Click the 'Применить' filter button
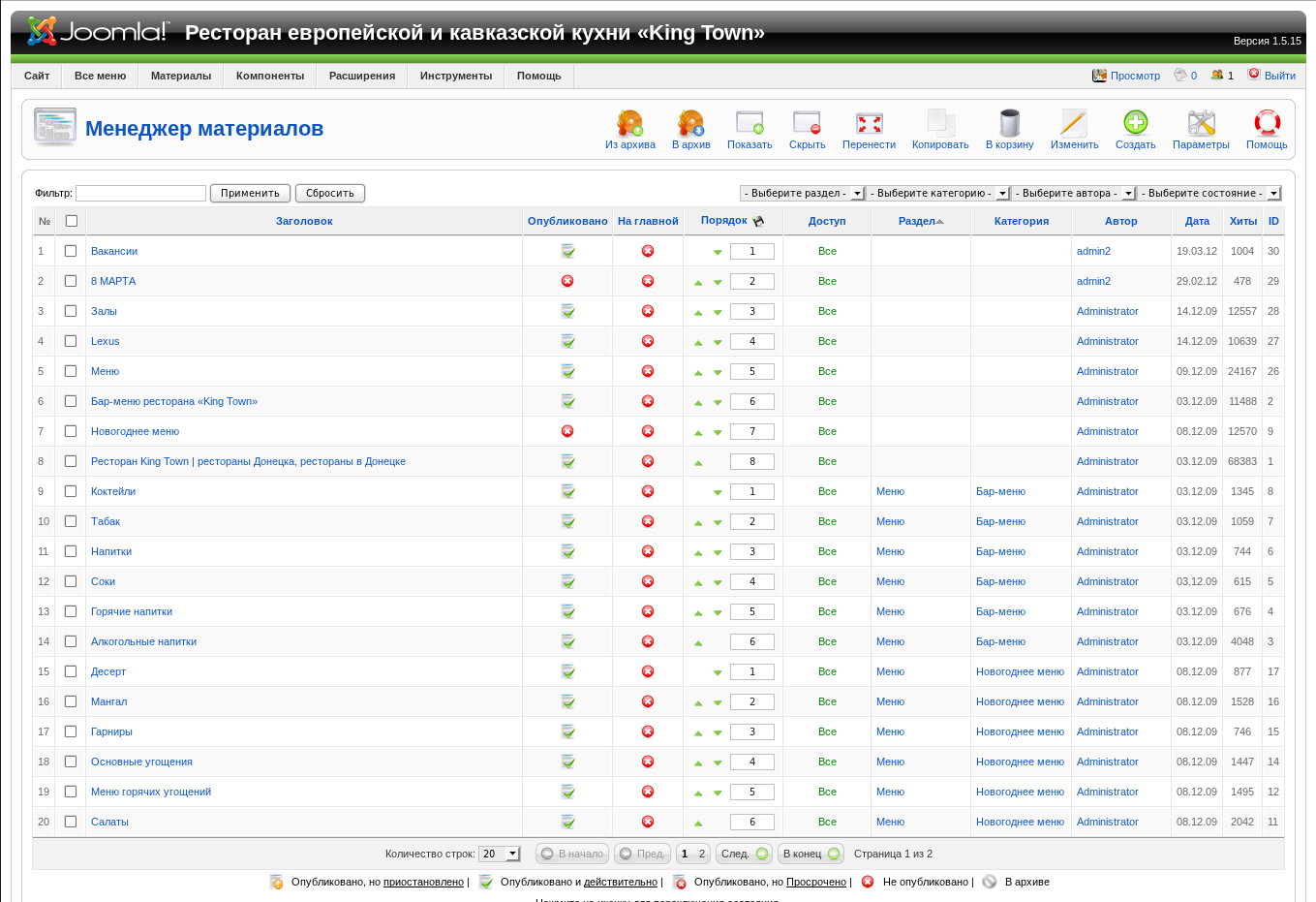 click(x=250, y=193)
